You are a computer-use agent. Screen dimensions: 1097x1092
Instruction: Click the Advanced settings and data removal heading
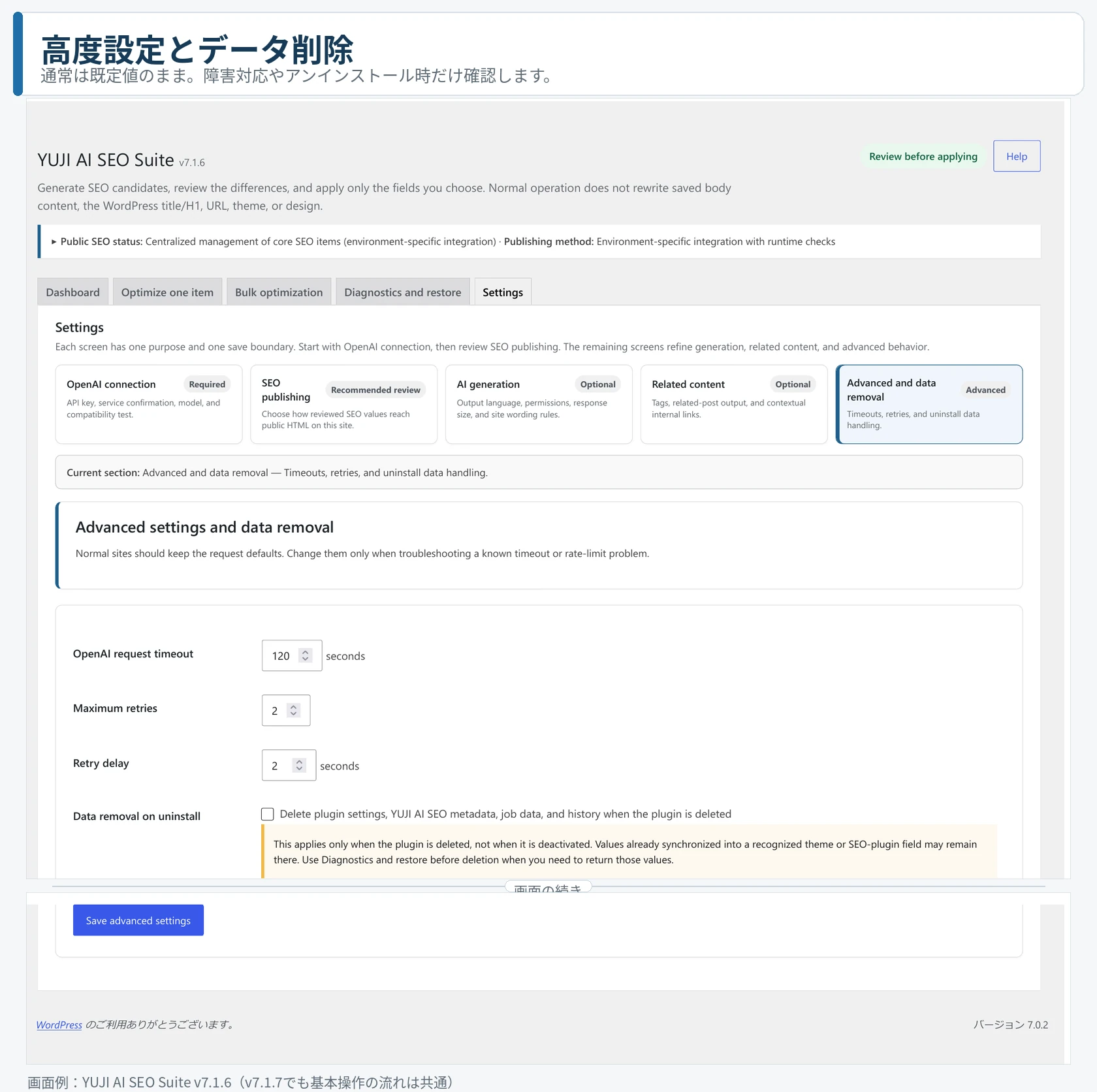click(x=204, y=527)
